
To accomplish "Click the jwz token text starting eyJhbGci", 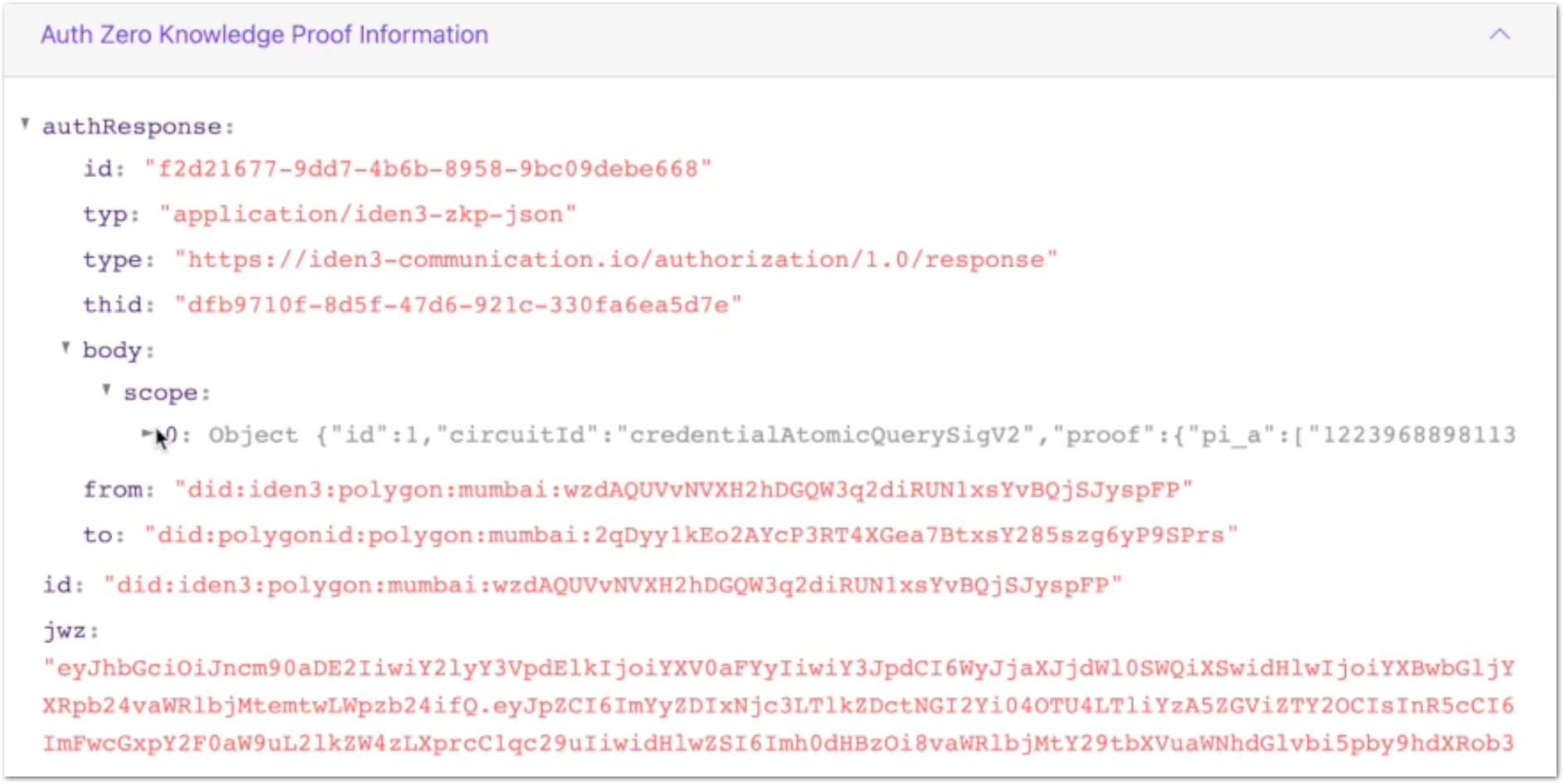I will coord(779,705).
